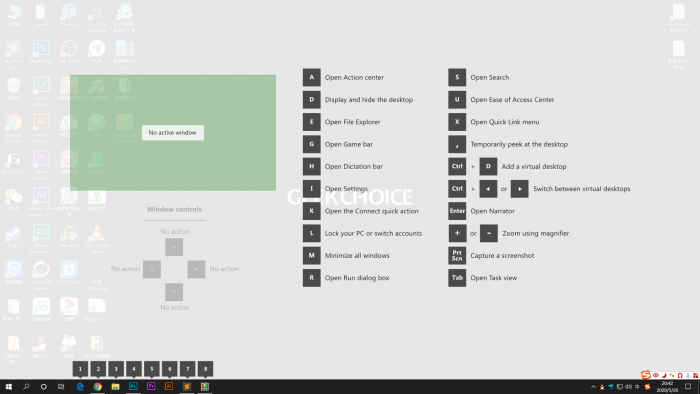
Task: Open the taskbar clock and date
Action: (667, 386)
